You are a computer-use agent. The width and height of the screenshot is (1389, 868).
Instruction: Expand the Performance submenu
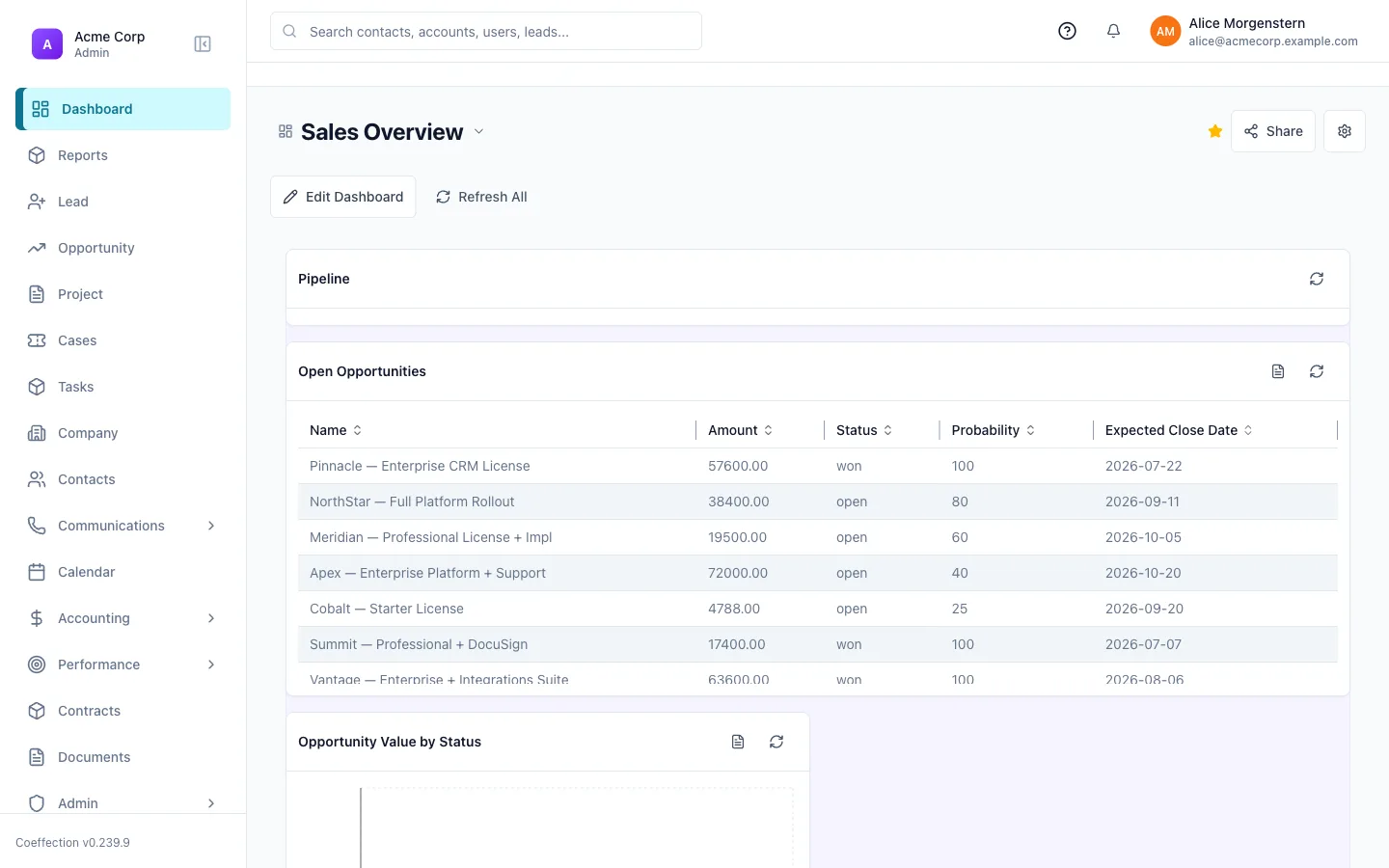(x=211, y=665)
